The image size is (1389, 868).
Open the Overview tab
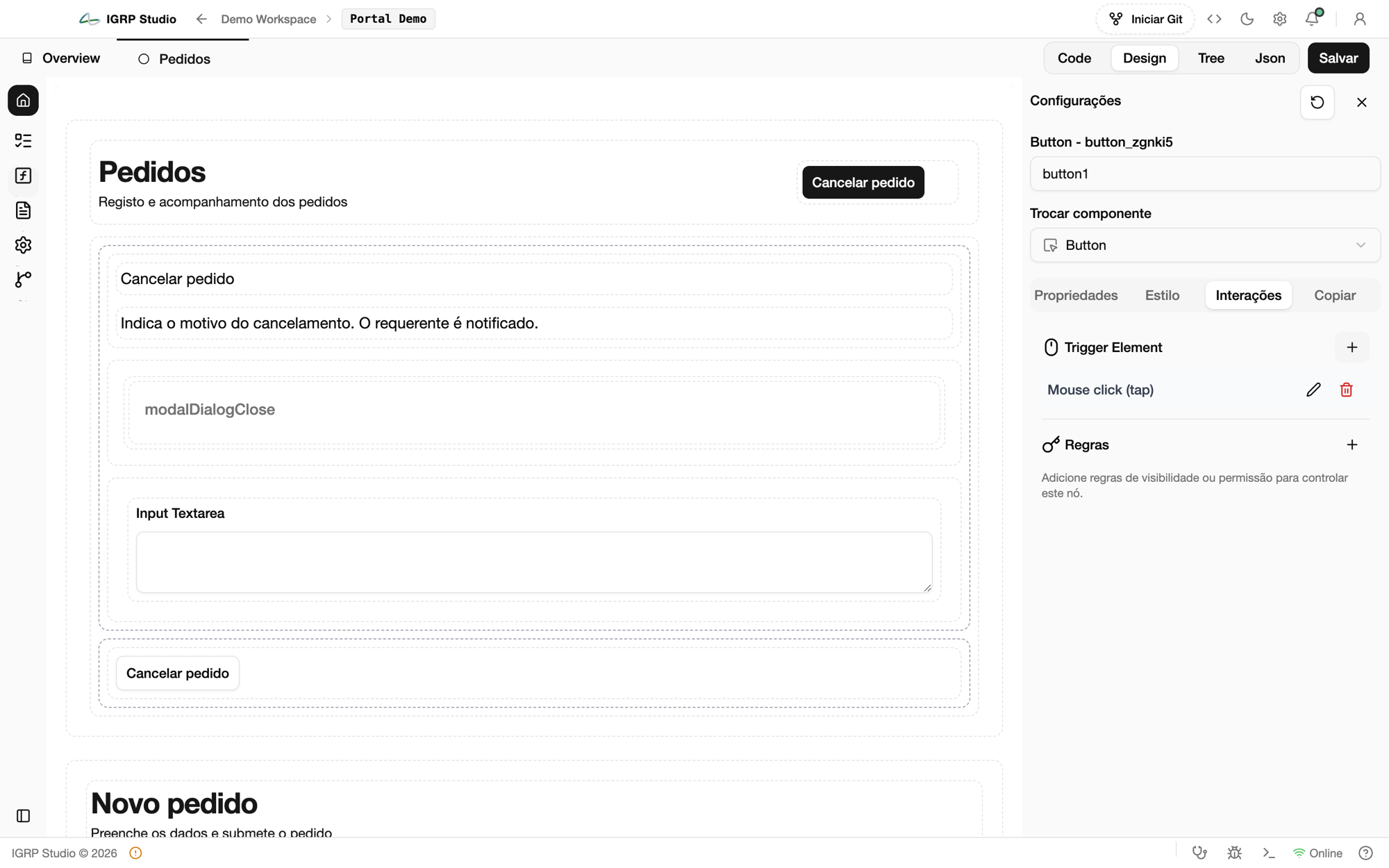pos(60,58)
